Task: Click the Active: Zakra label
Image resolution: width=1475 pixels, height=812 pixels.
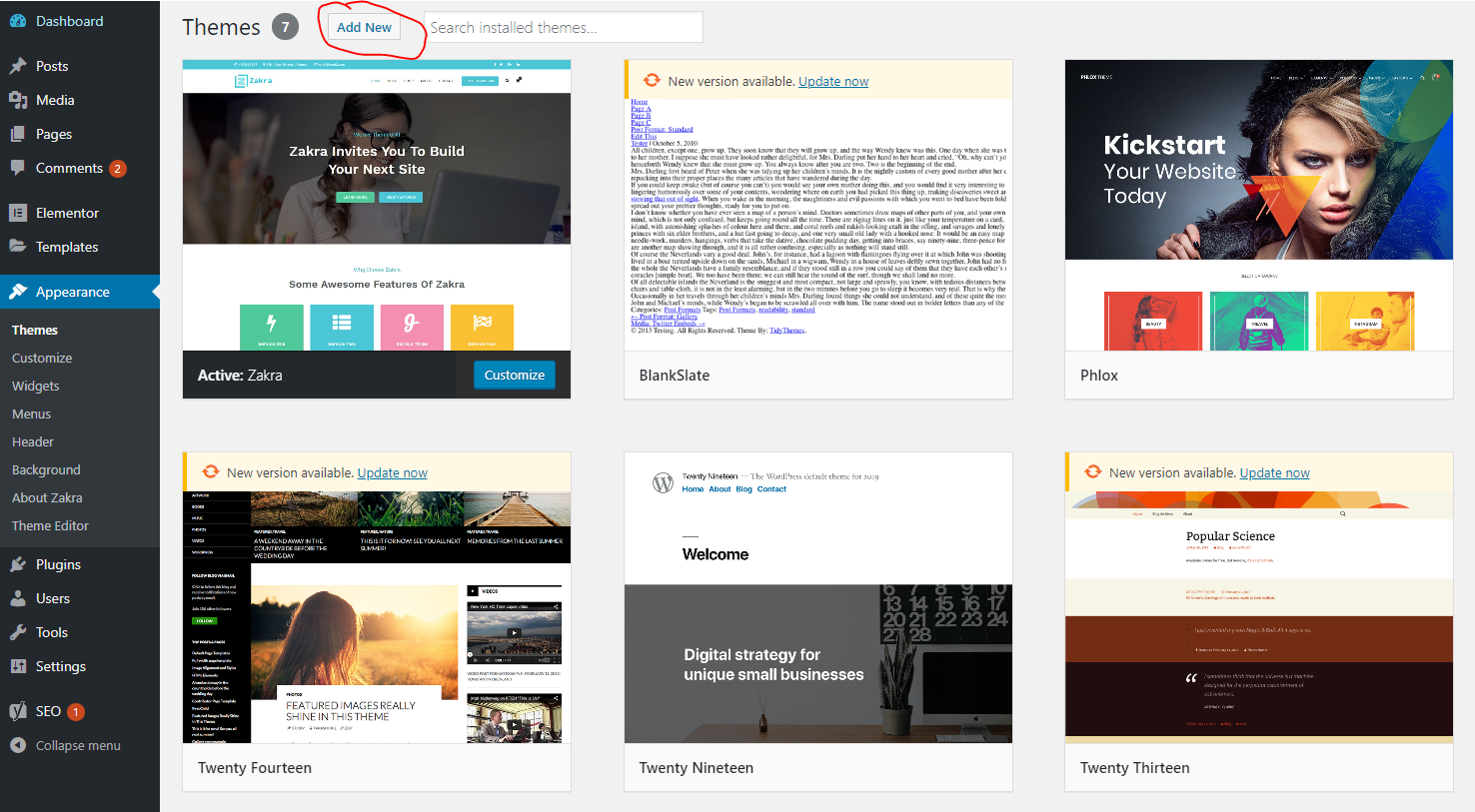Action: coord(240,375)
